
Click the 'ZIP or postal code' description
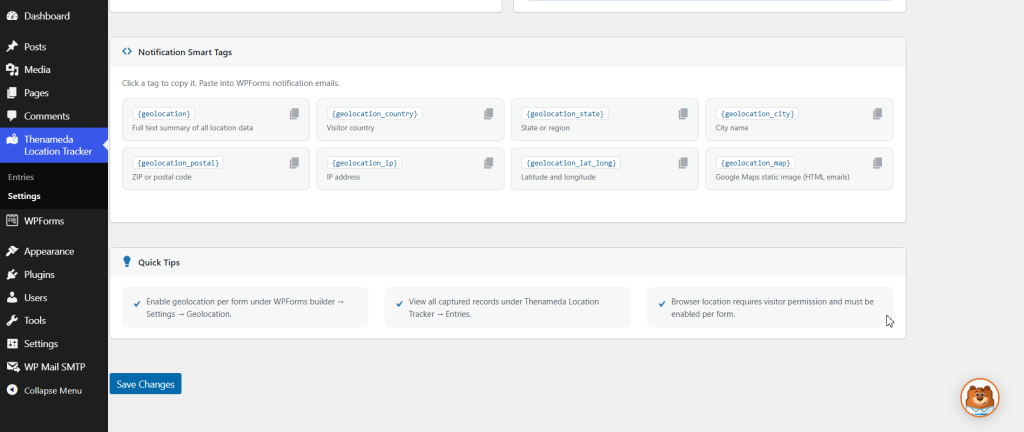point(162,177)
